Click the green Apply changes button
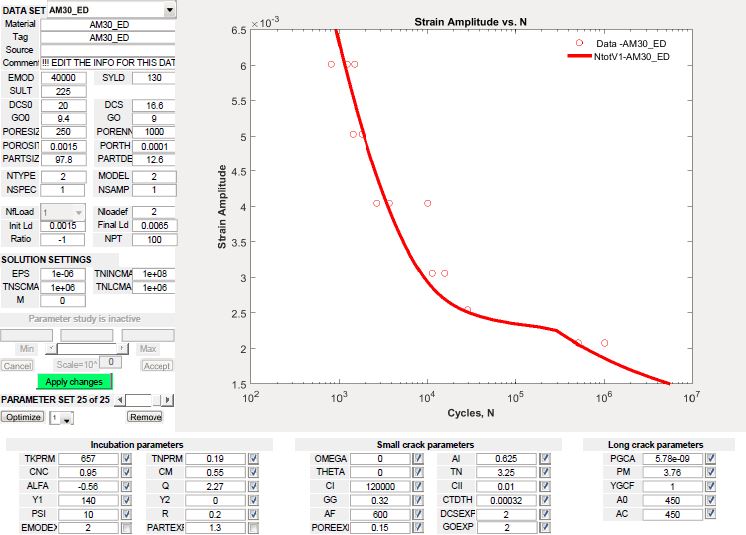The image size is (746, 535). pyautogui.click(x=75, y=382)
